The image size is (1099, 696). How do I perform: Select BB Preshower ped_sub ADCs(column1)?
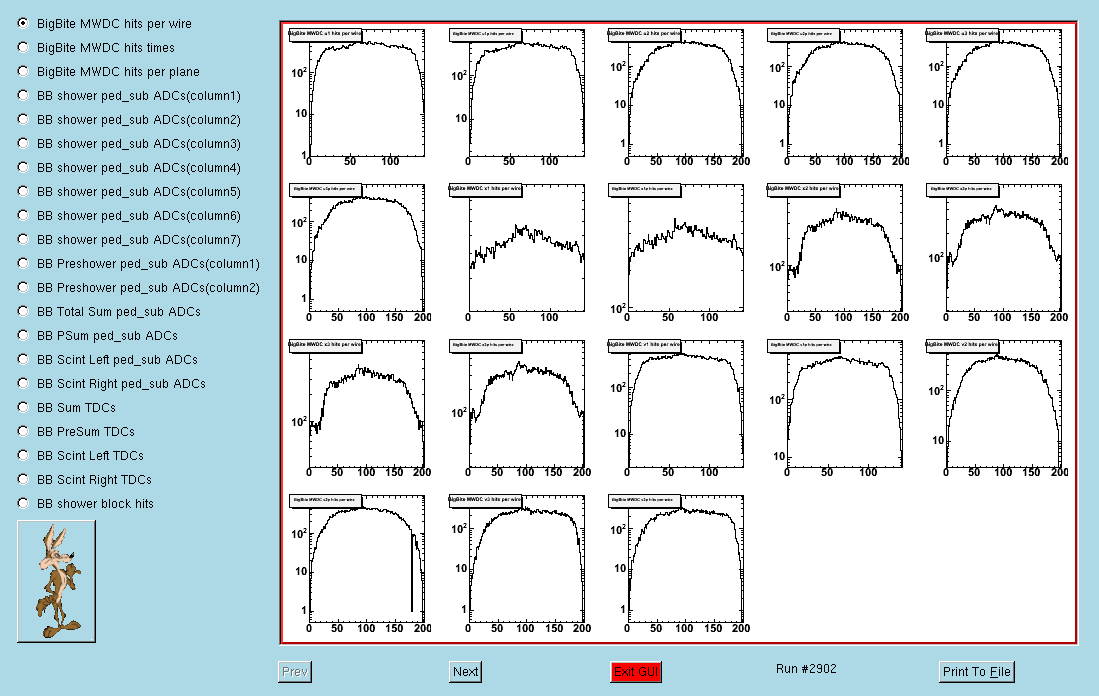click(x=23, y=263)
